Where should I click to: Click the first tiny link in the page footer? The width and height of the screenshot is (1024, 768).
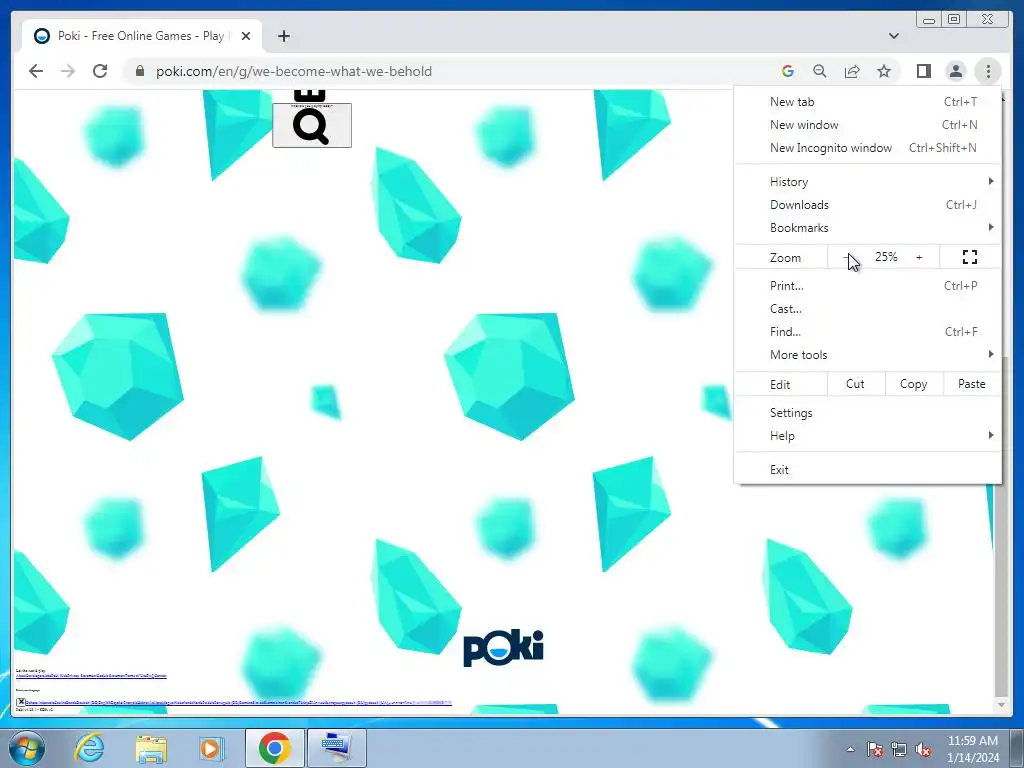pos(91,677)
